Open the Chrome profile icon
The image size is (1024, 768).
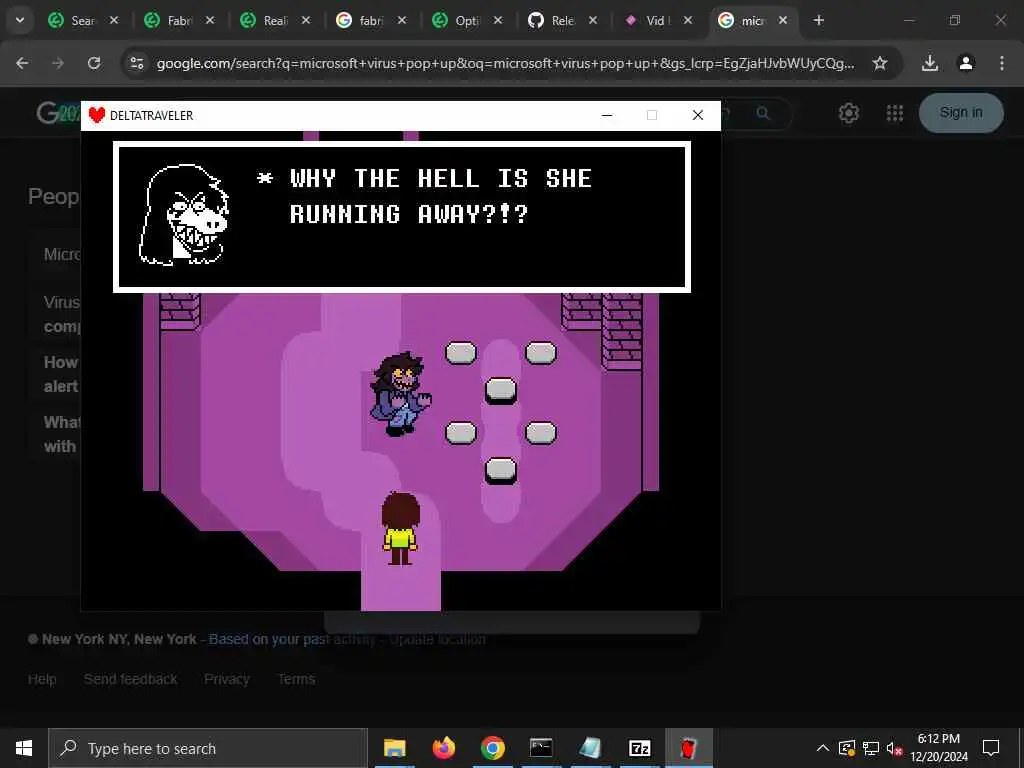click(966, 63)
